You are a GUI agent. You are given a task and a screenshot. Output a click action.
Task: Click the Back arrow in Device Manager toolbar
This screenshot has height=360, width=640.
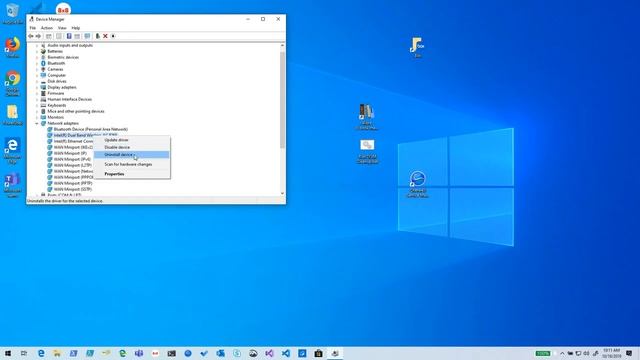tap(31, 36)
